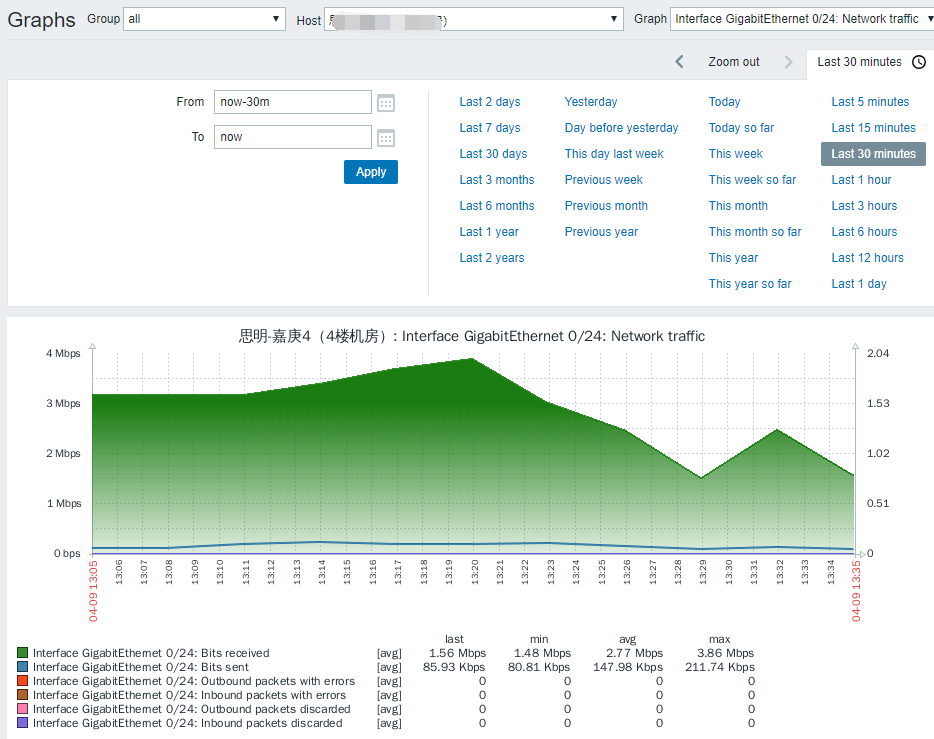
Task: Select the Last 1 day range
Action: 859,284
